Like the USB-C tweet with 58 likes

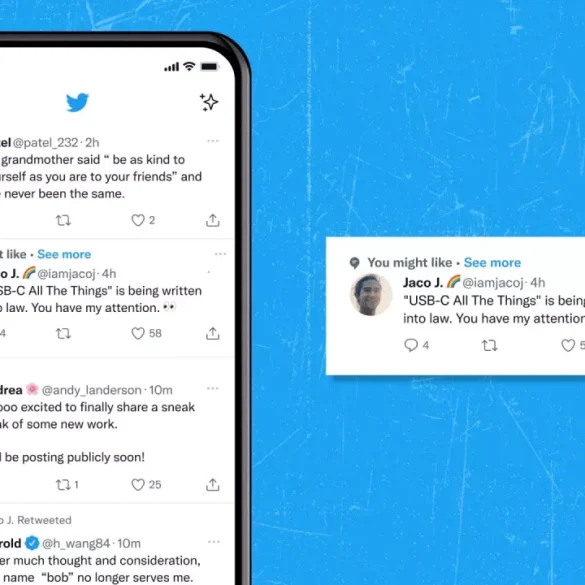coord(138,333)
